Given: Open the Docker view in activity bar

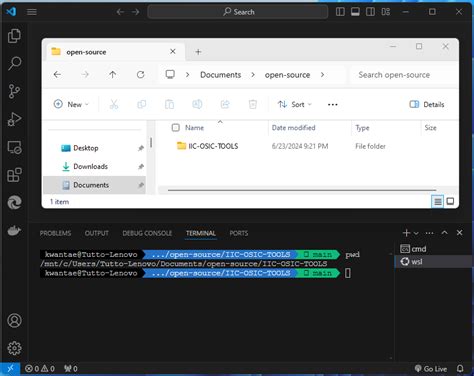Looking at the screenshot, I should pos(14,230).
